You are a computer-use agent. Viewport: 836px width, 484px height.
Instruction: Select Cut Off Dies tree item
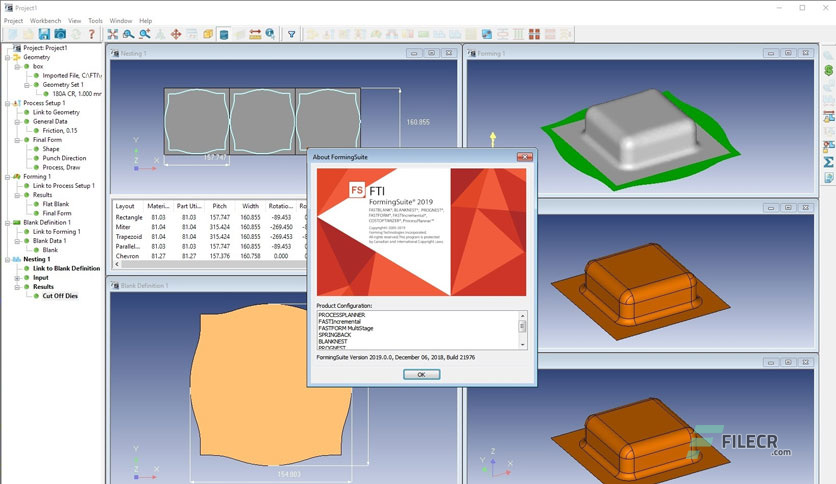pyautogui.click(x=60, y=296)
